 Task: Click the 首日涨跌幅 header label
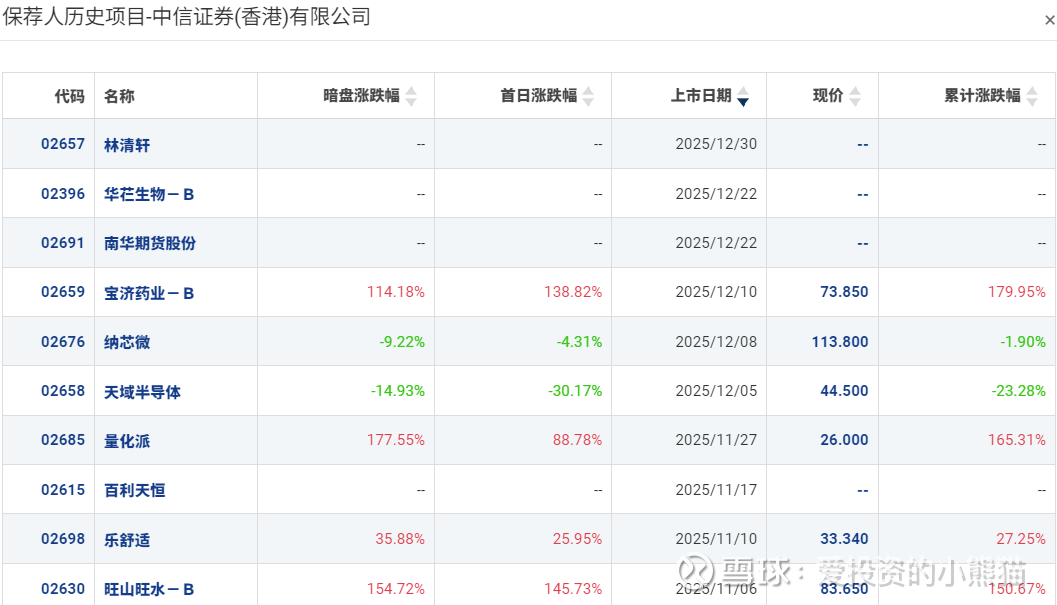[x=539, y=96]
